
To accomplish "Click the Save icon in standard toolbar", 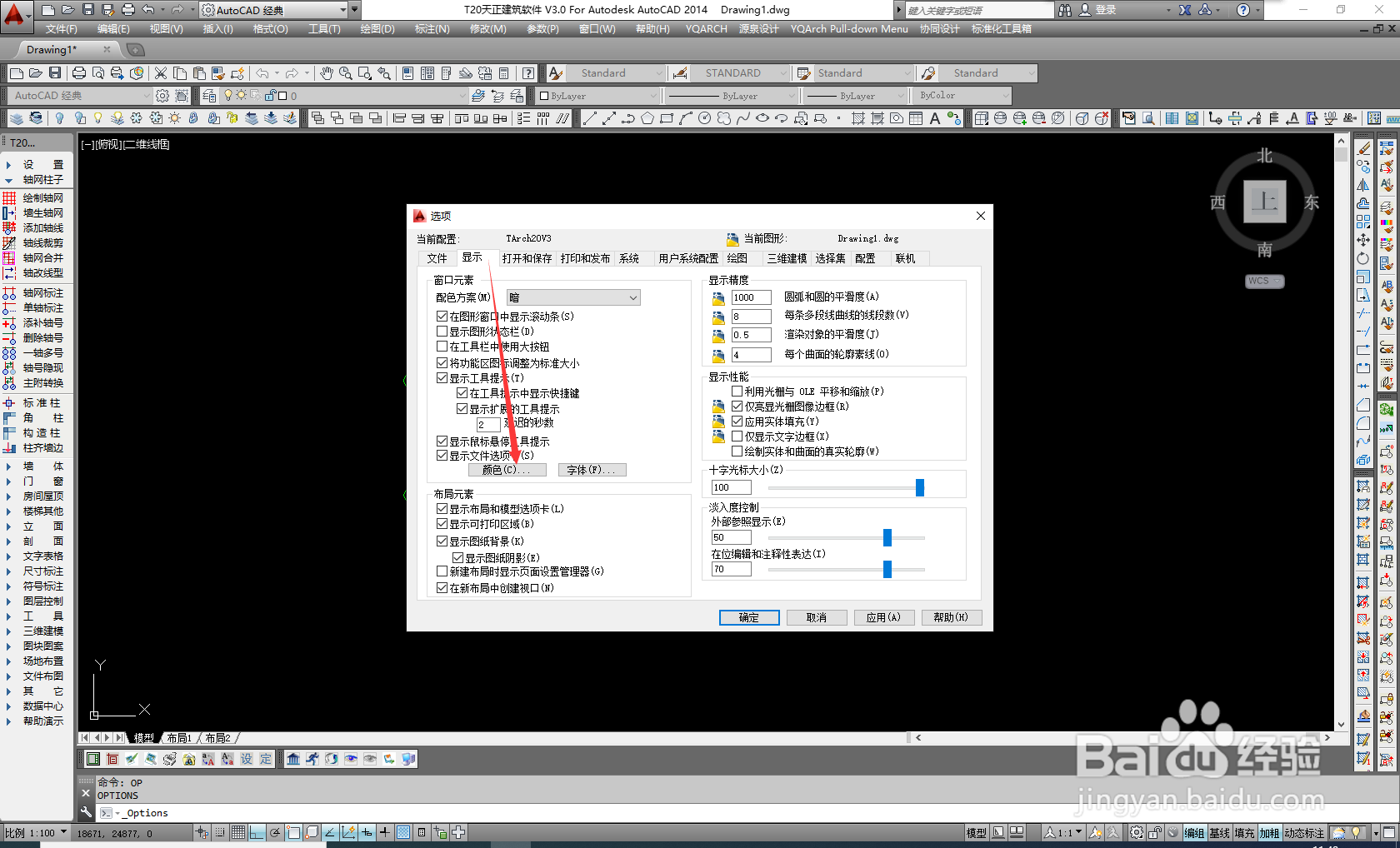I will pyautogui.click(x=55, y=73).
